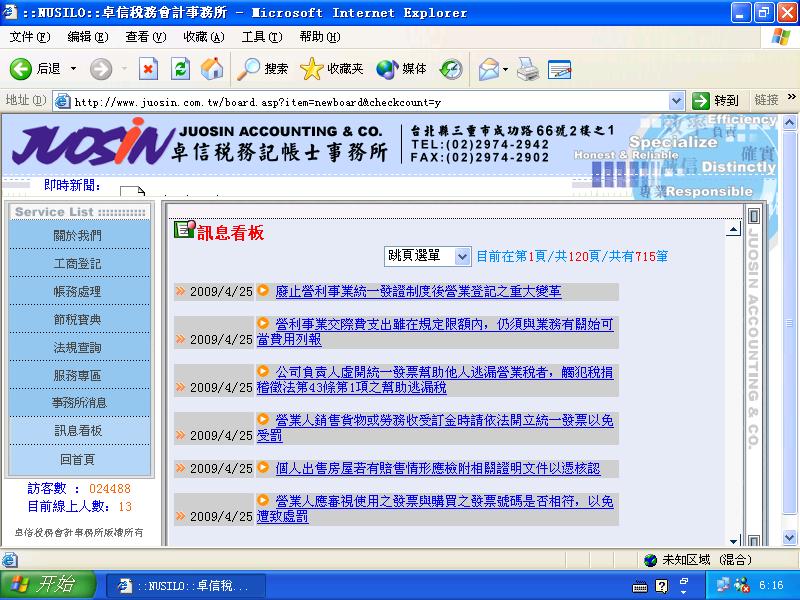Image resolution: width=800 pixels, height=600 pixels.
Task: Click the Search magnifier icon
Action: [248, 69]
